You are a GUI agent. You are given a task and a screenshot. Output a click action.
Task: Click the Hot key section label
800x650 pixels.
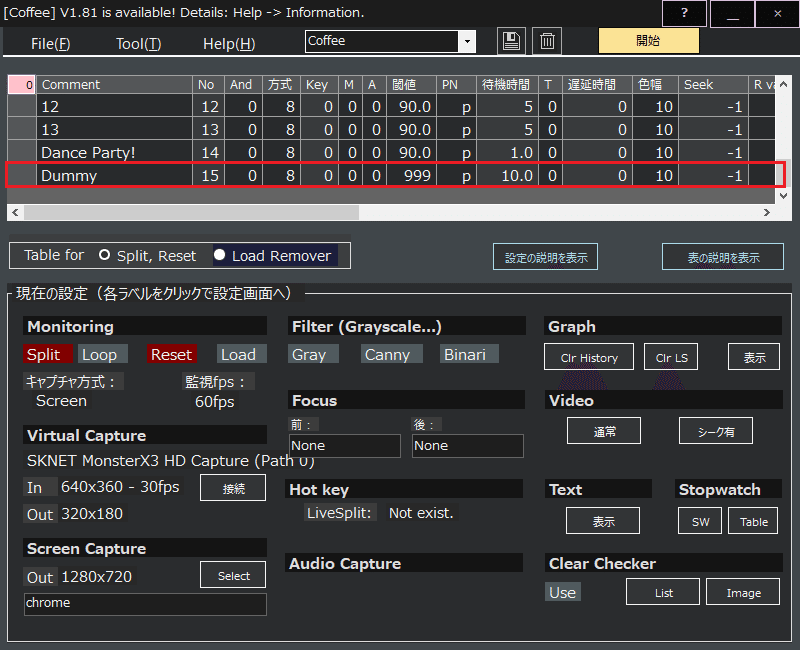405,489
